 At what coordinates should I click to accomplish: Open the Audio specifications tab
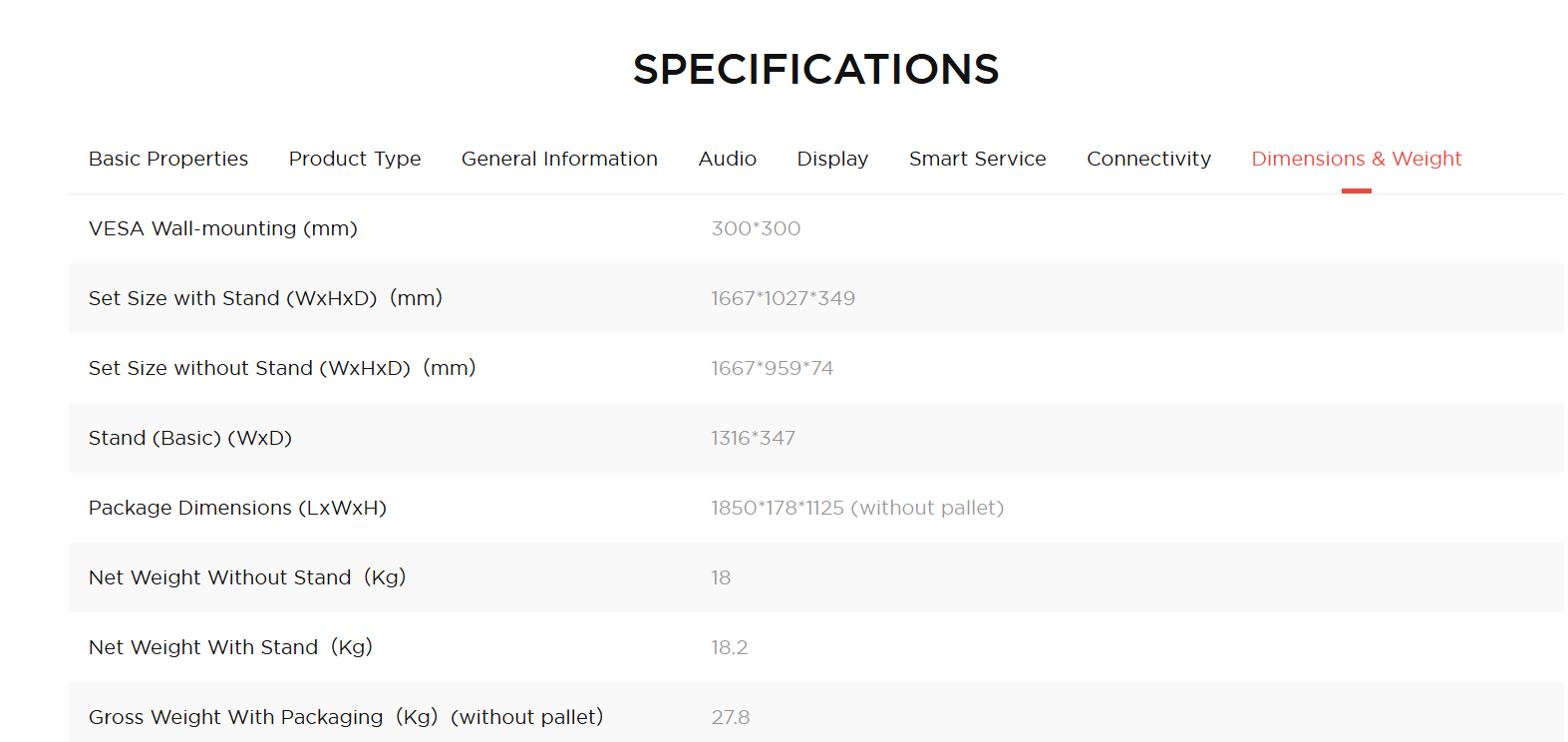728,159
